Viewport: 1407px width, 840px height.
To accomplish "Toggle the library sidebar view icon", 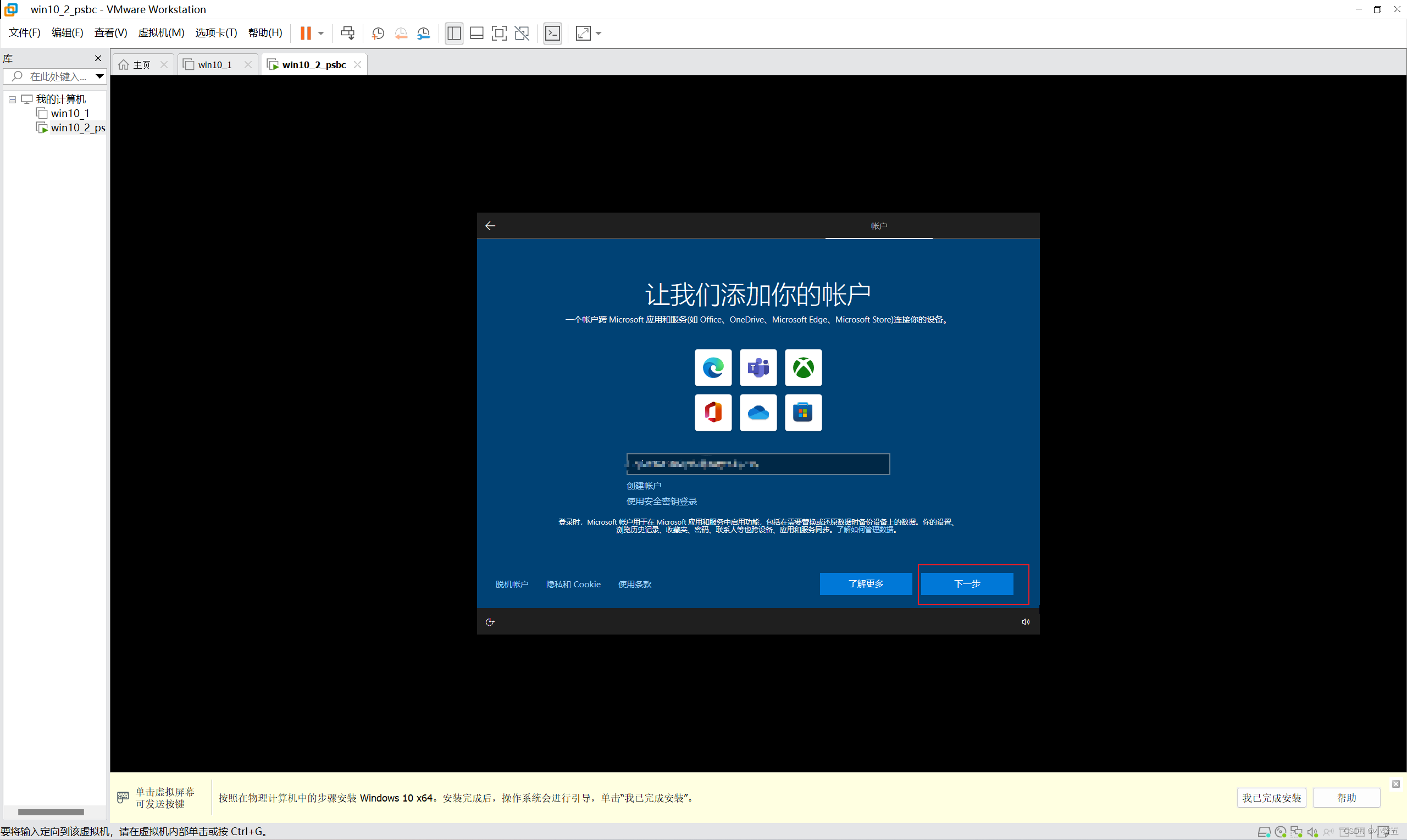I will tap(454, 33).
